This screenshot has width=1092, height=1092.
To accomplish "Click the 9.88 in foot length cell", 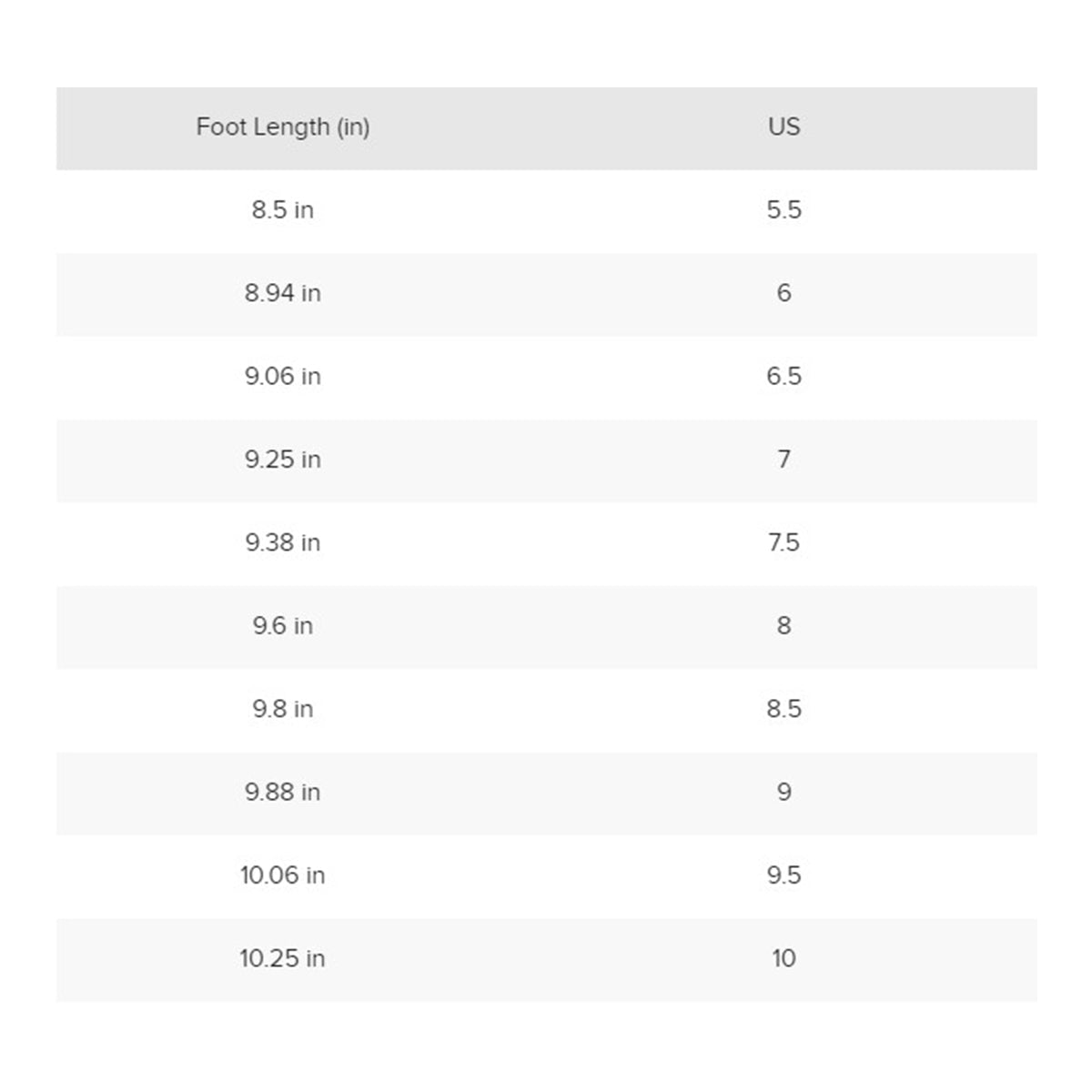I will click(283, 793).
